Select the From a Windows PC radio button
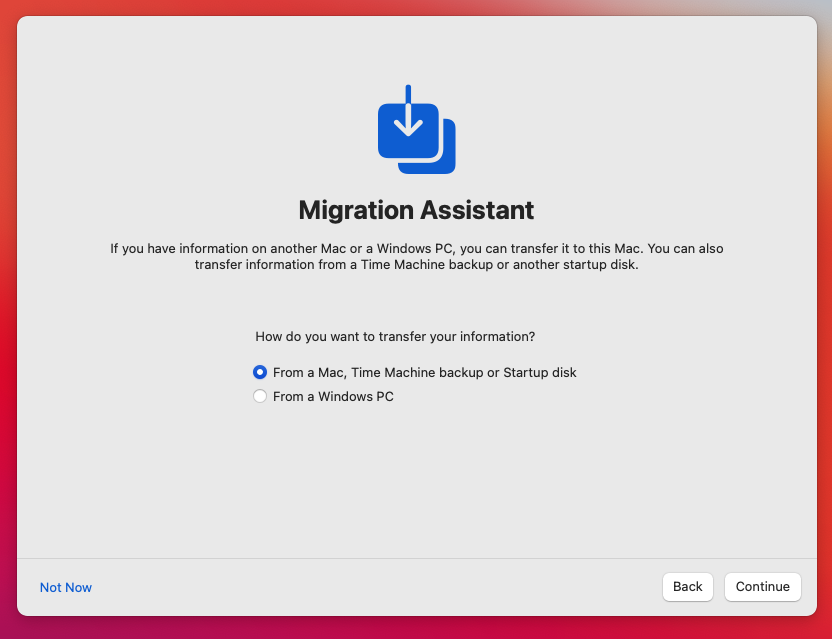Image resolution: width=832 pixels, height=639 pixels. coord(259,396)
